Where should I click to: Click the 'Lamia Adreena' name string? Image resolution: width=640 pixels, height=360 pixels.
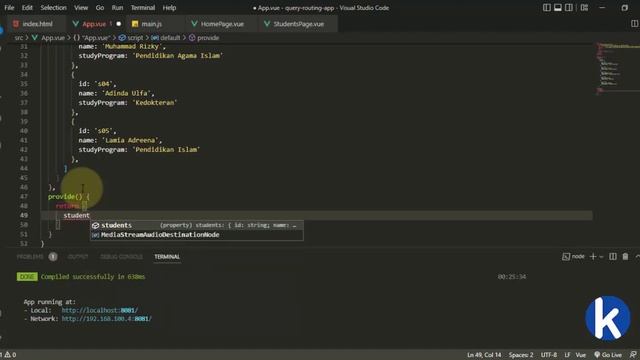pyautogui.click(x=131, y=140)
